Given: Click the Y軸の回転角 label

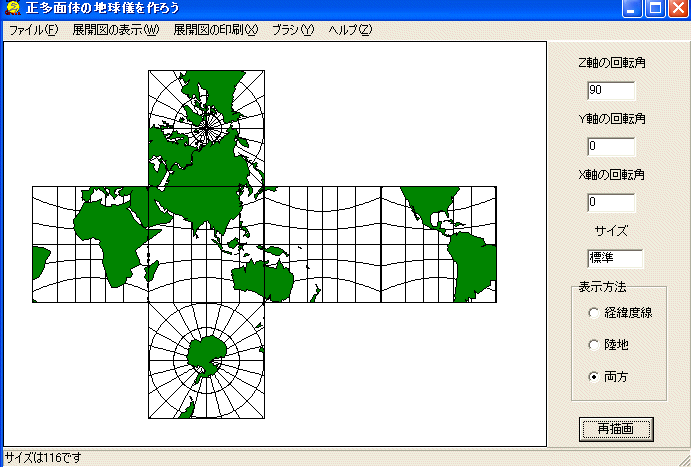Looking at the screenshot, I should click(x=612, y=119).
